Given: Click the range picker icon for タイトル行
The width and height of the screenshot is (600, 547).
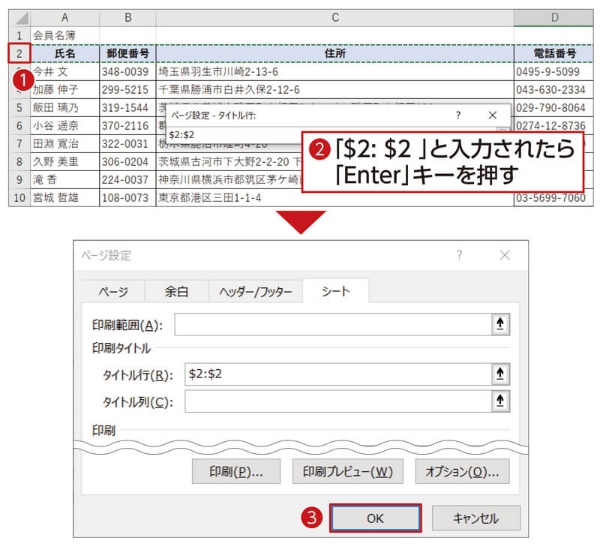Looking at the screenshot, I should [500, 374].
